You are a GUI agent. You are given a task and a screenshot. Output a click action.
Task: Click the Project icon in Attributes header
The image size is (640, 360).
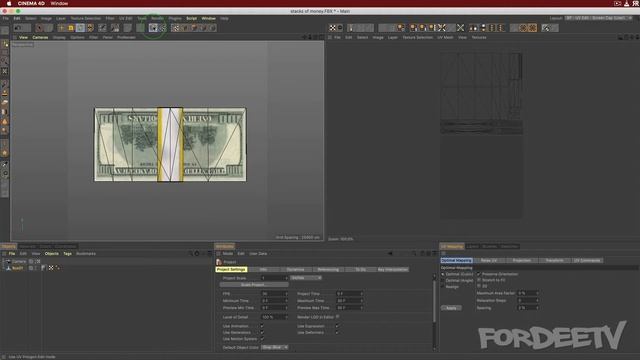click(219, 262)
